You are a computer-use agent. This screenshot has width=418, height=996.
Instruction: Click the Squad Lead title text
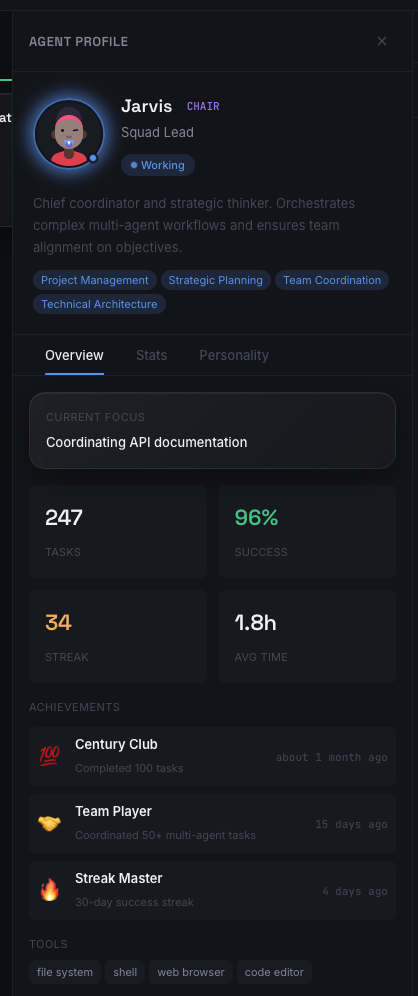click(x=158, y=133)
